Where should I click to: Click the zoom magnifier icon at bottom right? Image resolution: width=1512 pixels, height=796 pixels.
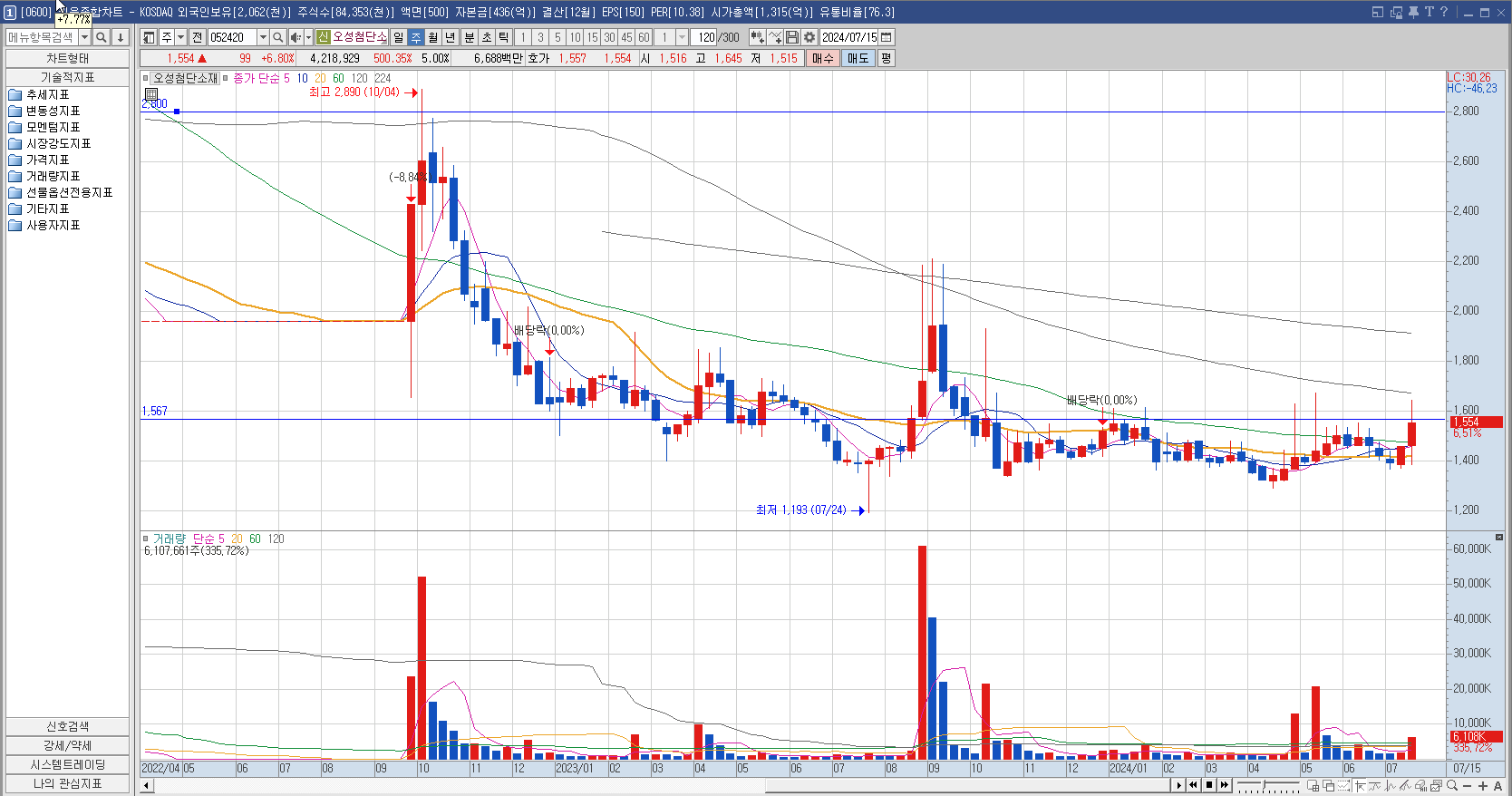click(x=1452, y=786)
